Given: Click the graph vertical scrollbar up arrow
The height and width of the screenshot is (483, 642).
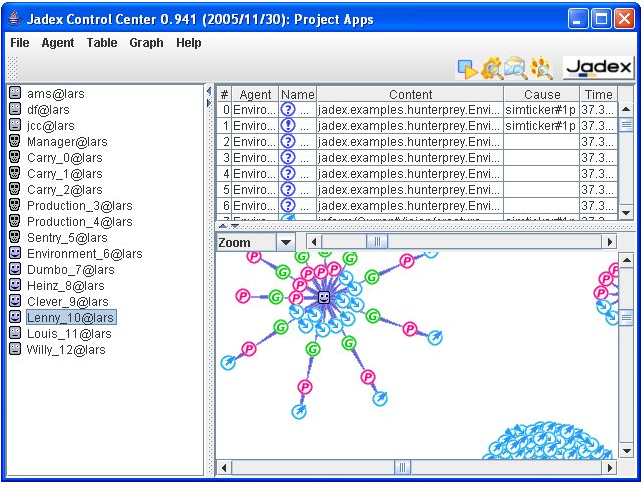Looking at the screenshot, I should coord(626,260).
